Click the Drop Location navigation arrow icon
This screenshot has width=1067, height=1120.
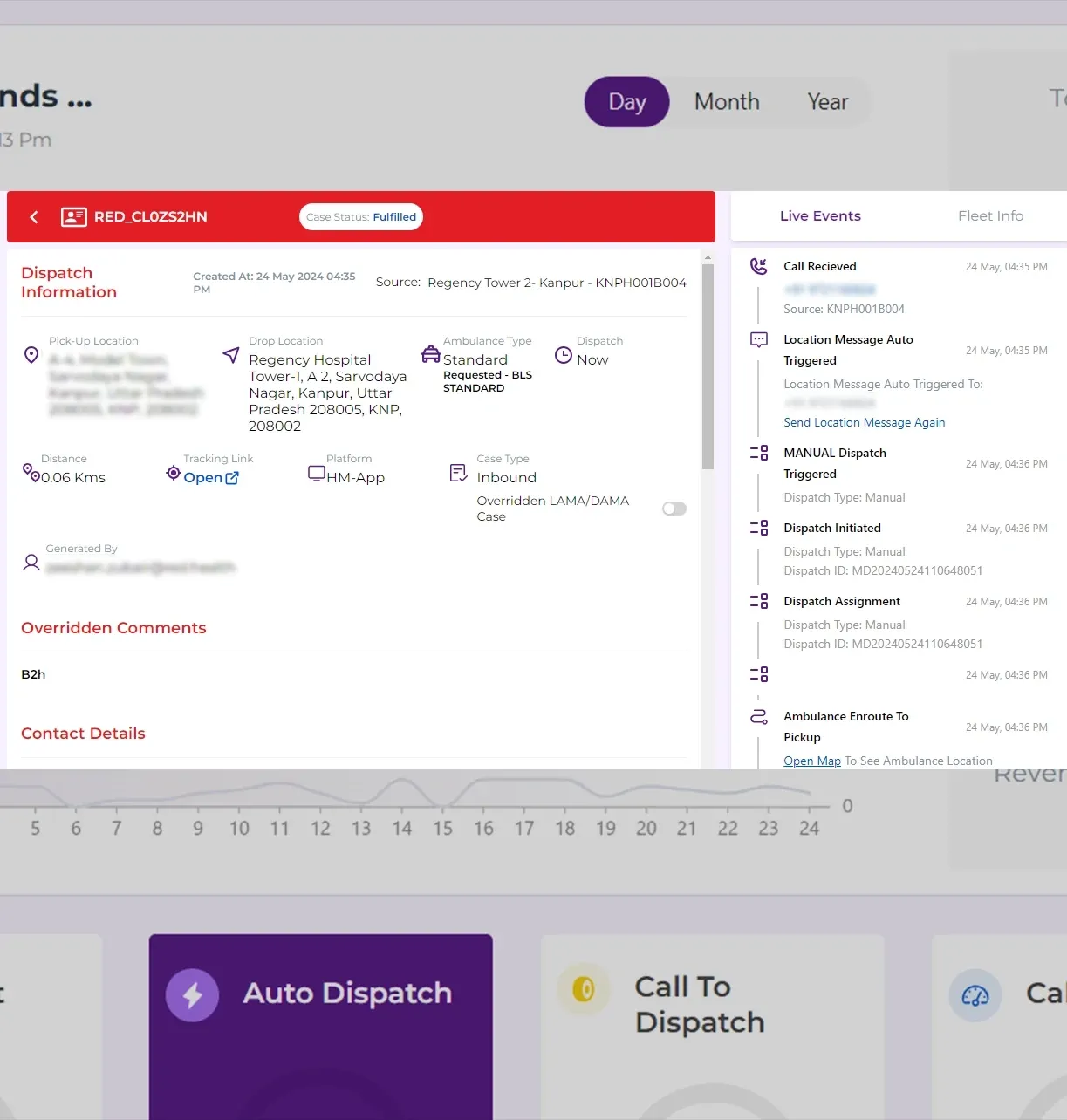231,355
